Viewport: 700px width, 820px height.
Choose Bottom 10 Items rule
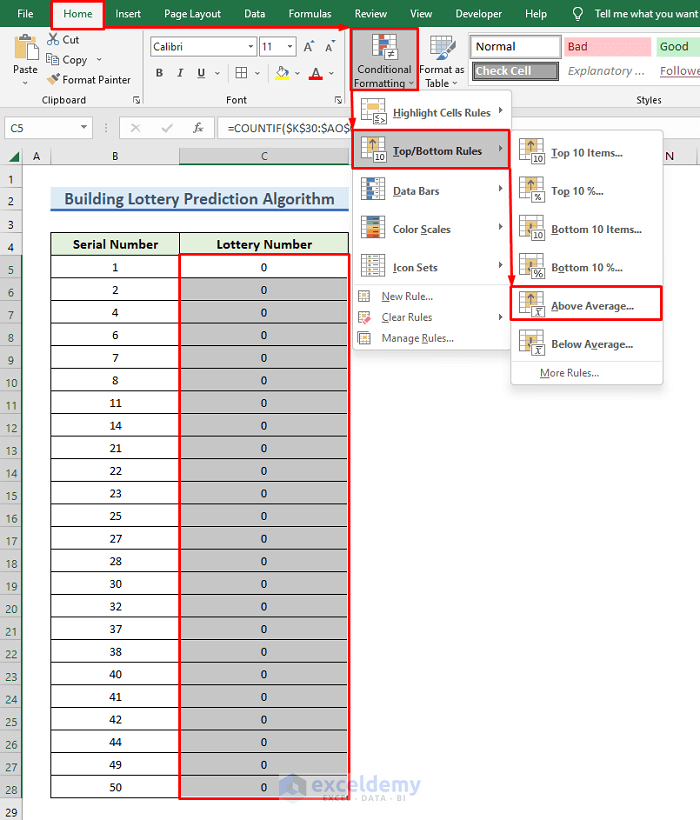[x=587, y=229]
